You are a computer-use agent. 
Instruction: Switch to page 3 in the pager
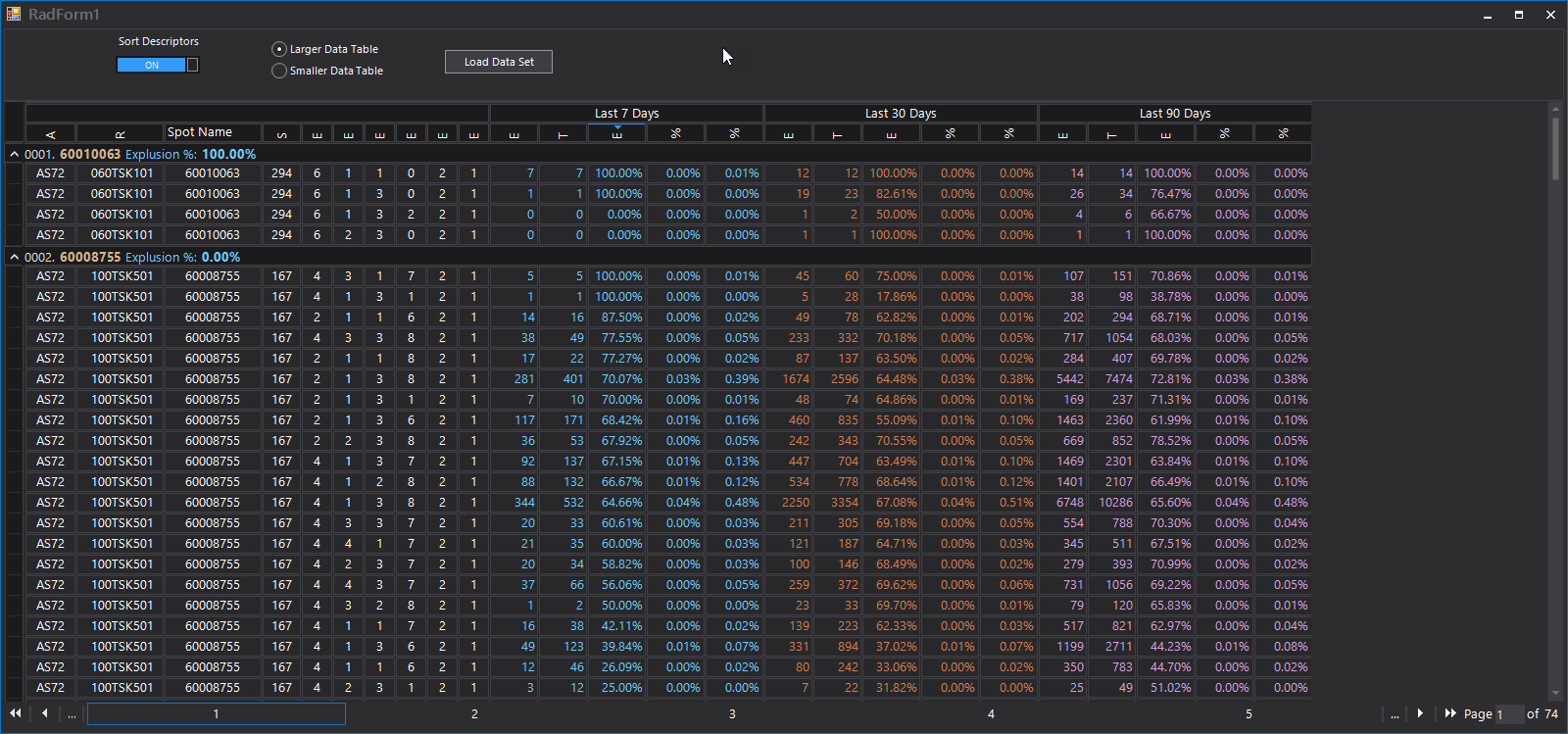click(x=732, y=714)
